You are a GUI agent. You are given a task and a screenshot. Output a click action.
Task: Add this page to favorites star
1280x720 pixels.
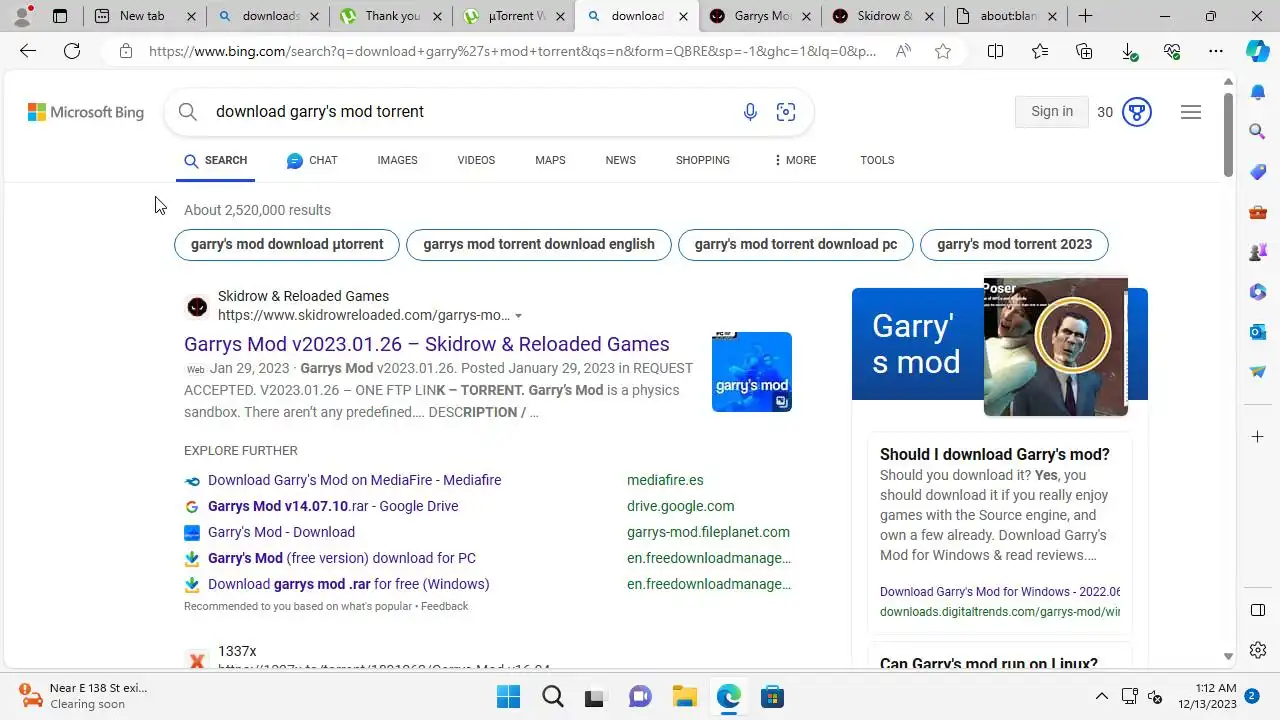click(x=943, y=51)
